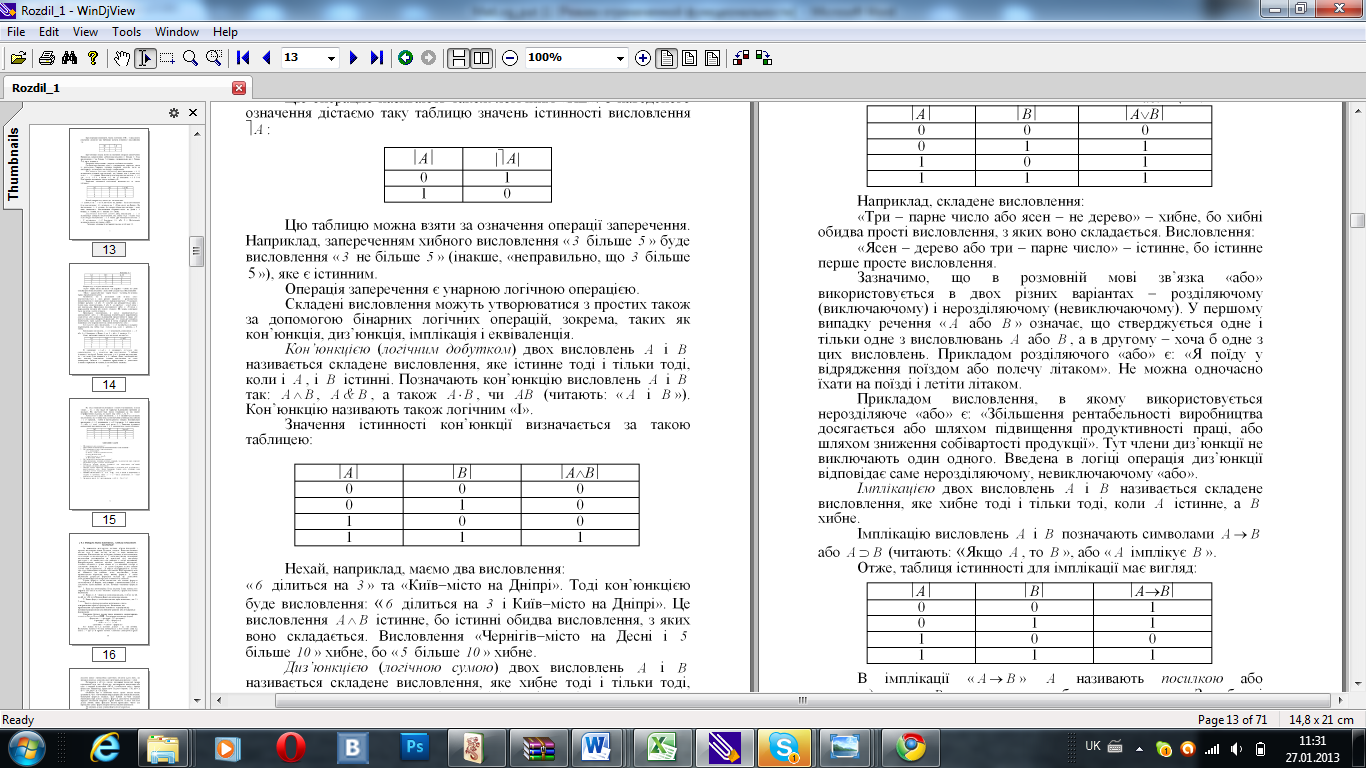
Task: Select the rectangle selection tool
Action: 167,58
